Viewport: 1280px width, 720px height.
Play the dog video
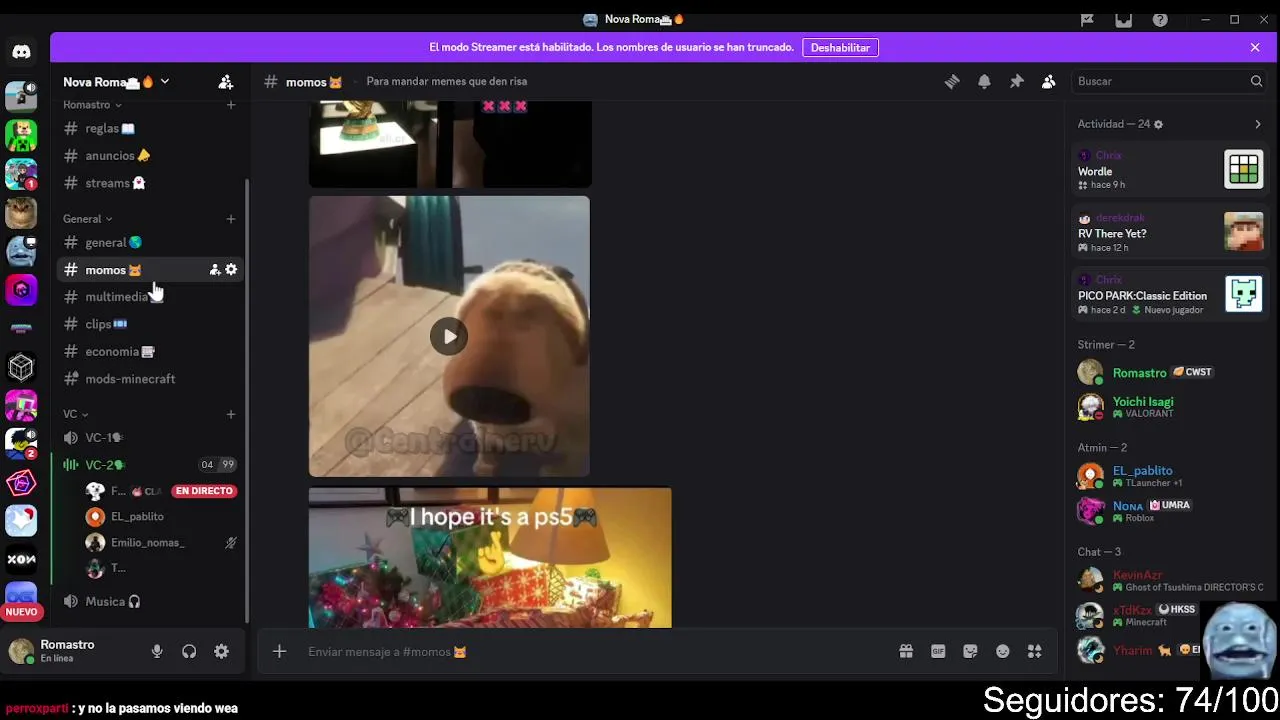click(x=449, y=337)
